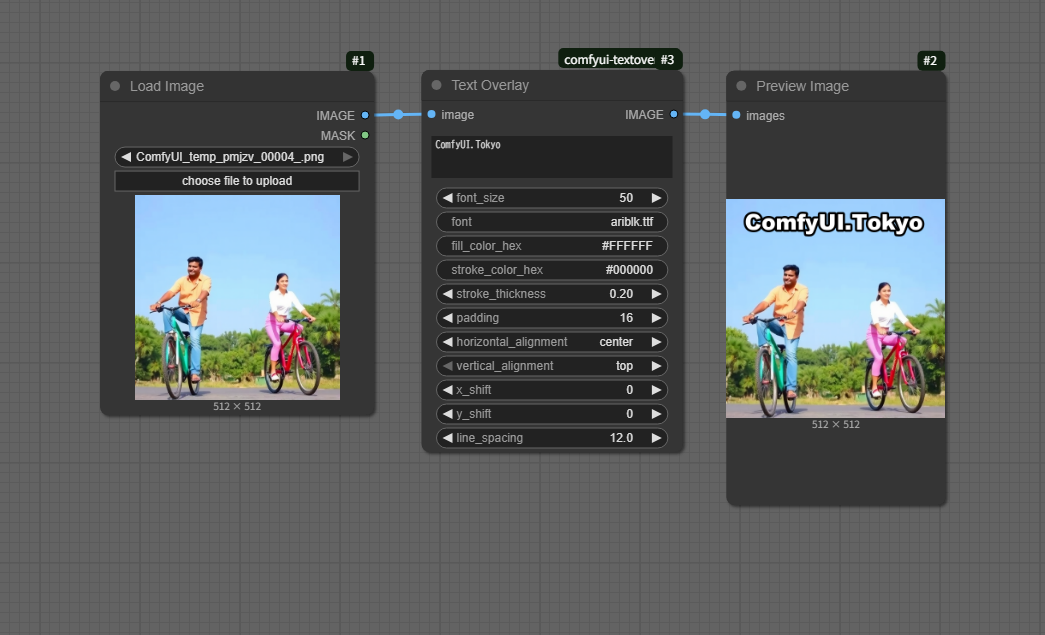Viewport: 1045px width, 635px height.
Task: Collapse the Text Overlay node via its dot
Action: point(436,85)
